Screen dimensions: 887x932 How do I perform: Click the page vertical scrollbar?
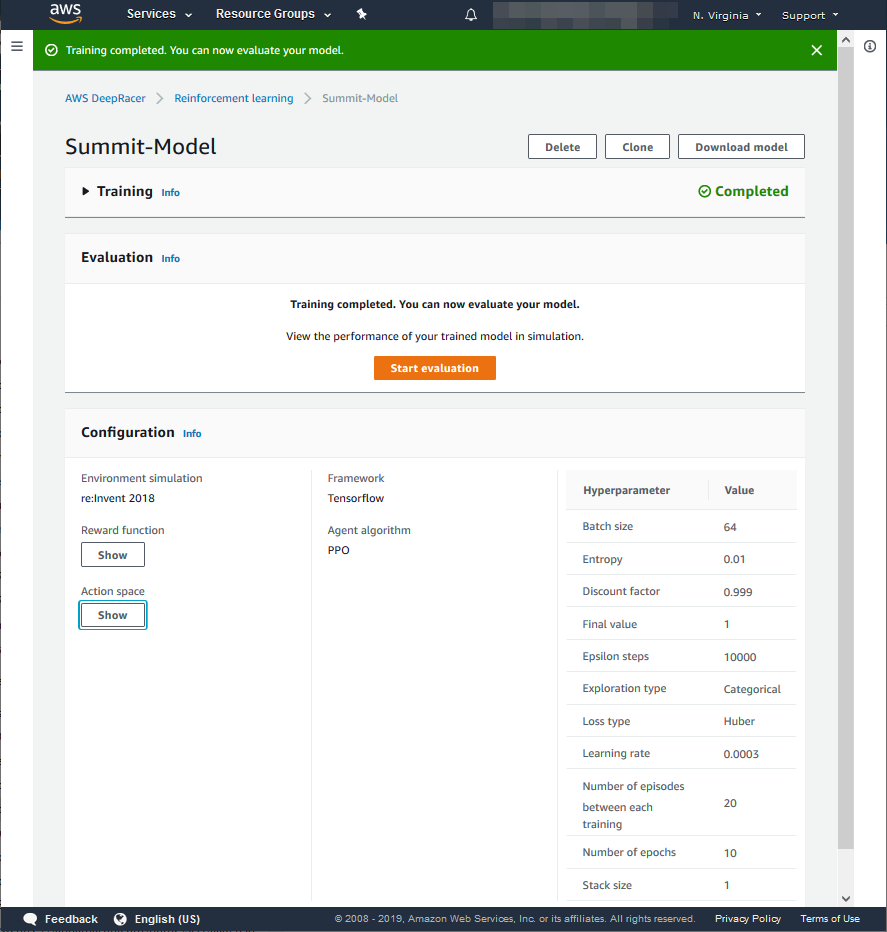(x=846, y=450)
